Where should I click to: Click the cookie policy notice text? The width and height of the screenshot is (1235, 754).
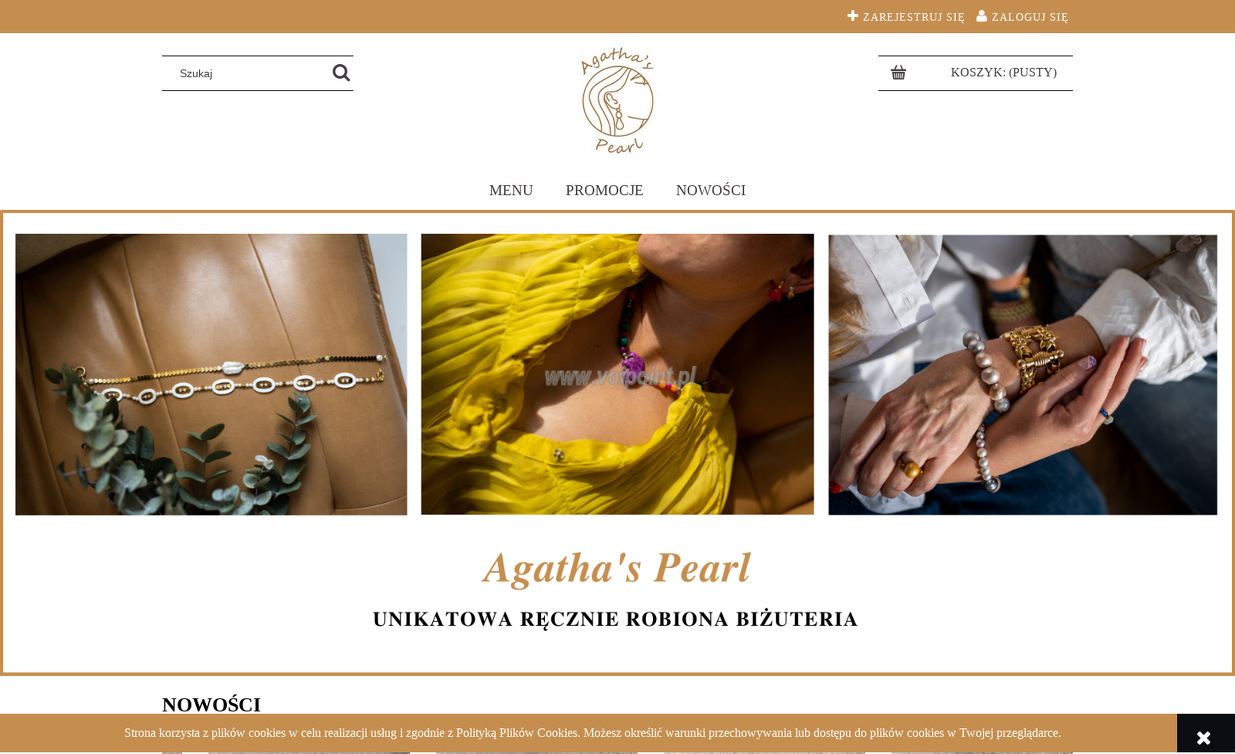click(x=592, y=733)
